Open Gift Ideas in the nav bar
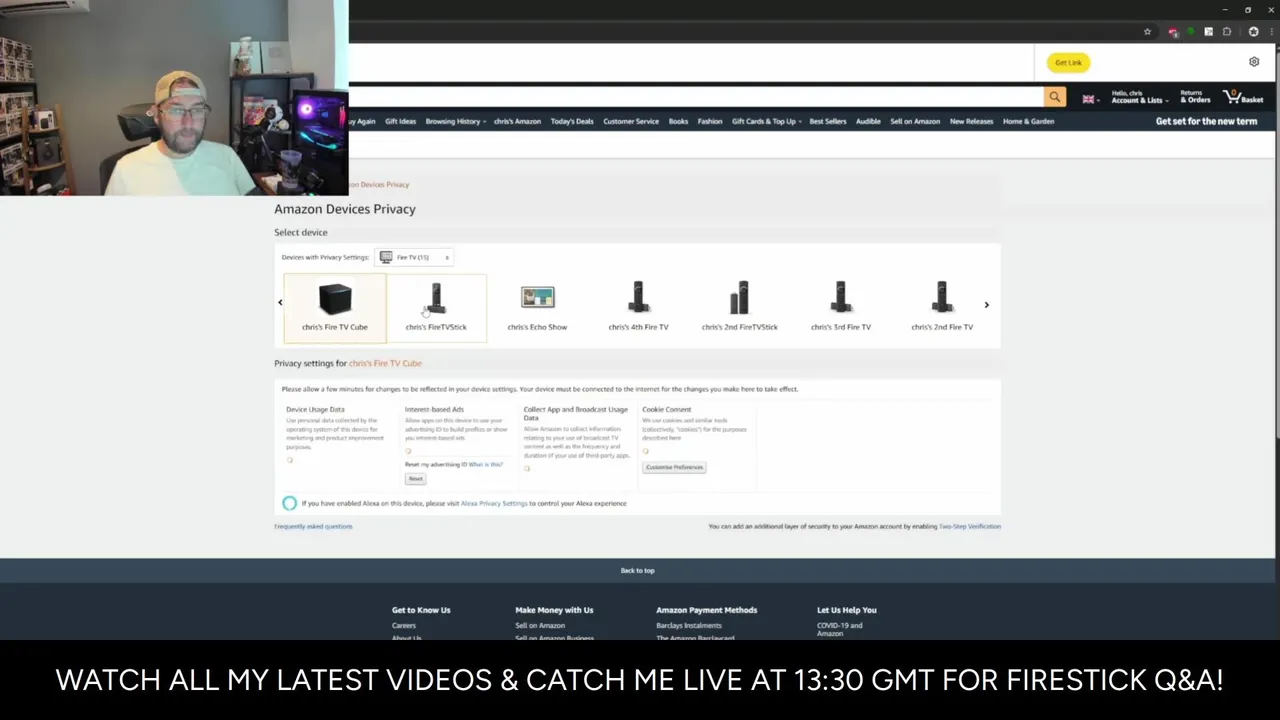Screen dimensions: 1280x720 (400, 122)
